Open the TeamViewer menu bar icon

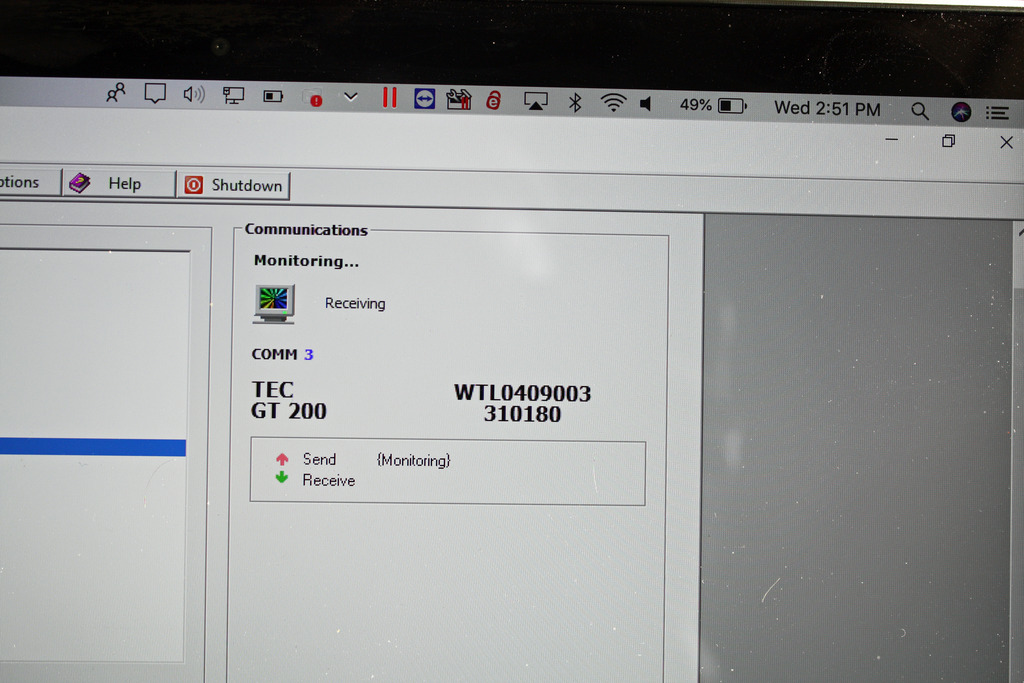coord(425,99)
